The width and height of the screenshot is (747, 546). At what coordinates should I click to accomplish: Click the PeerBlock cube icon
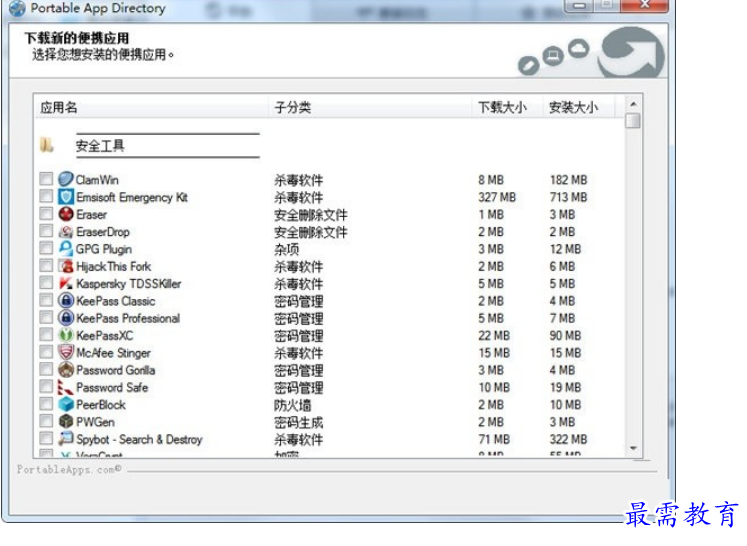(x=66, y=404)
